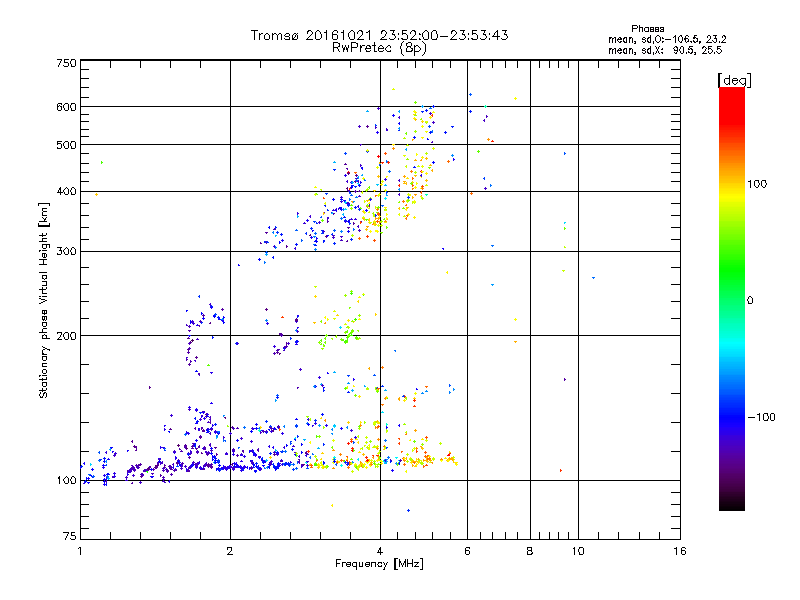Select the 'RwPretec (8p)' subtitle text
The height and width of the screenshot is (600, 800).
click(379, 48)
